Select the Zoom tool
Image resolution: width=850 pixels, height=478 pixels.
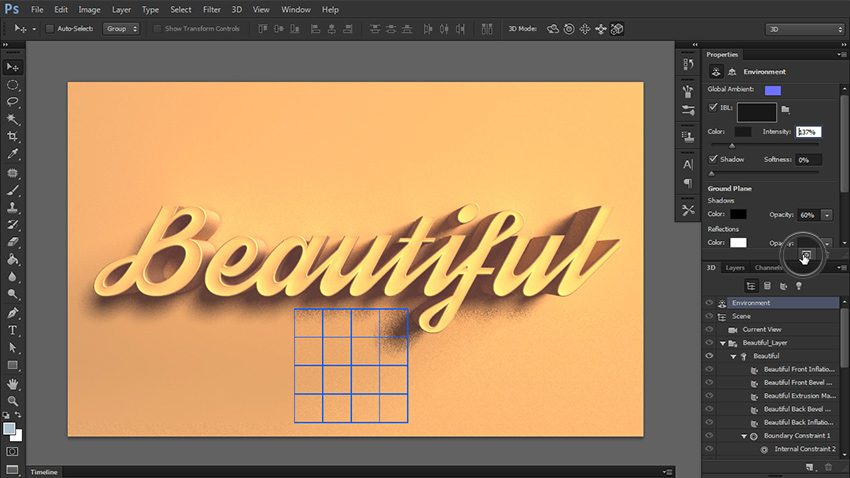click(x=13, y=400)
